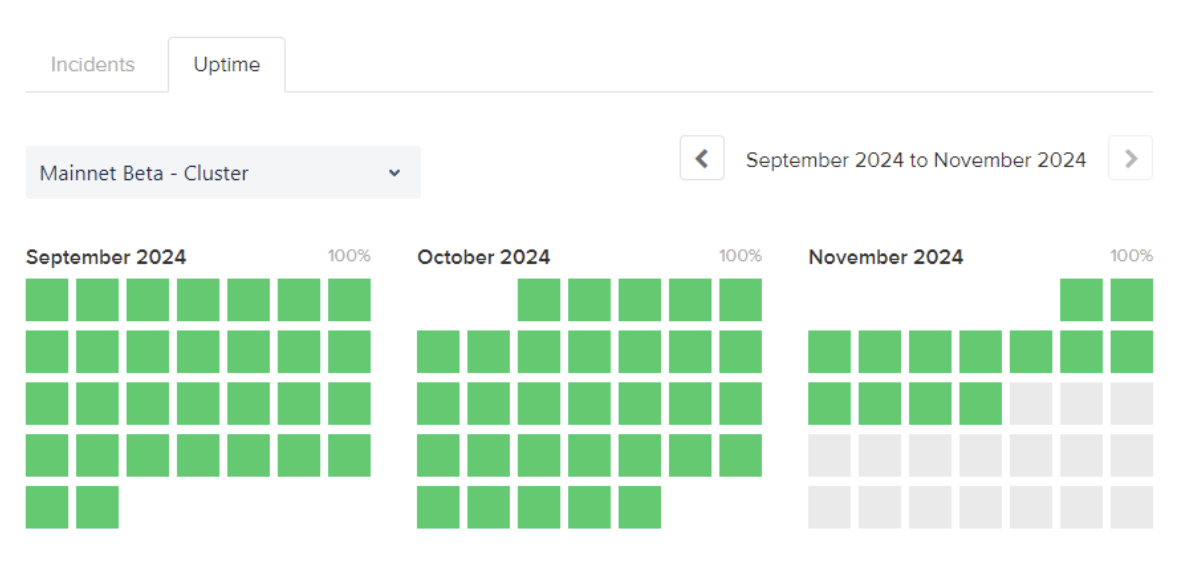Select the last green November square
This screenshot has height=588, width=1180.
click(x=980, y=404)
